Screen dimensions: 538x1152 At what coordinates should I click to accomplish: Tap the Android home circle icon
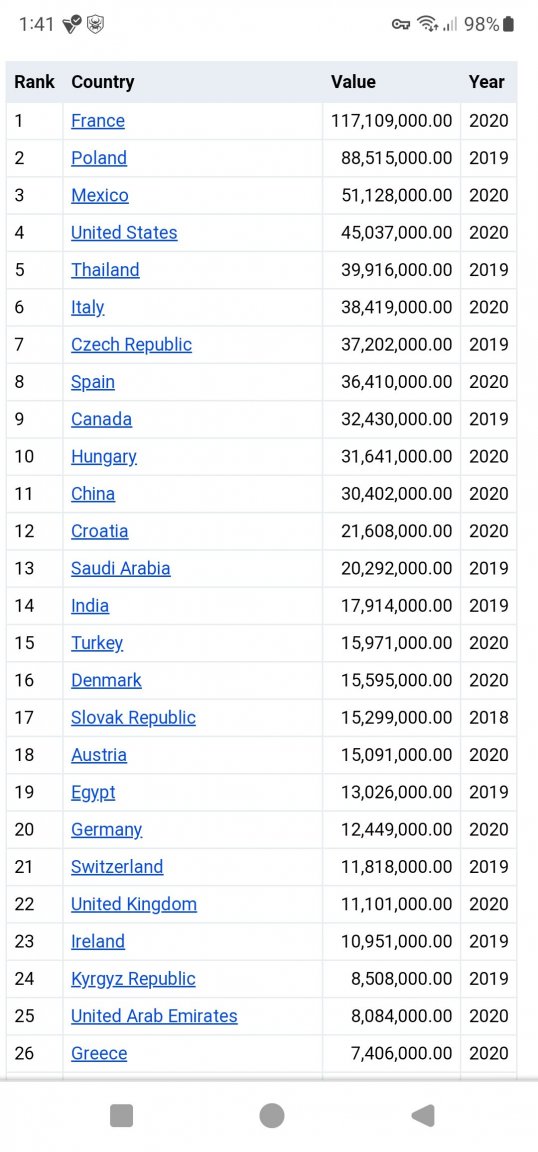[x=272, y=1115]
